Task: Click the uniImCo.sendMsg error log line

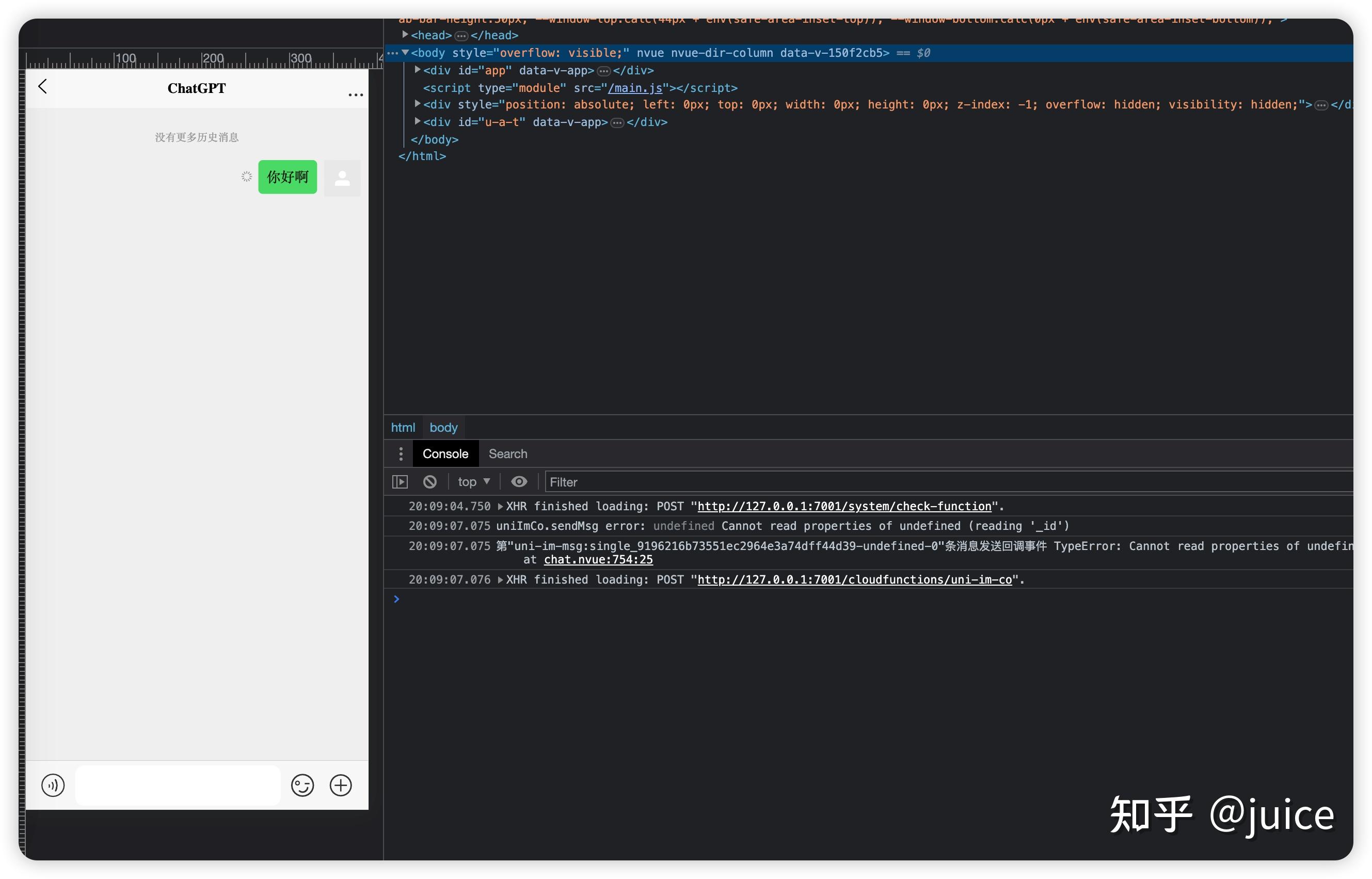Action: tap(868, 526)
